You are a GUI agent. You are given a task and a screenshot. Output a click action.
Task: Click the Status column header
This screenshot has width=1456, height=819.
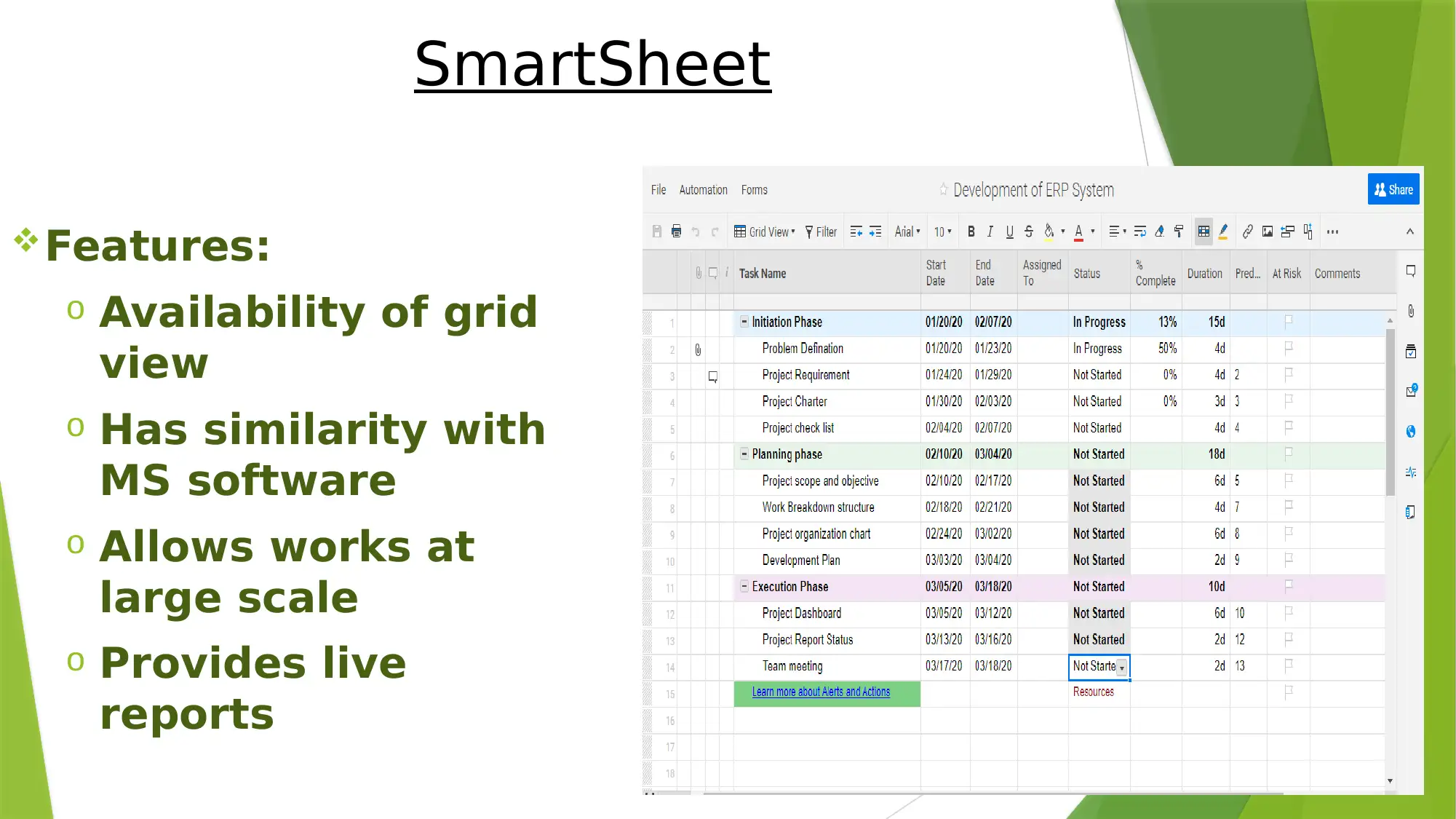(x=1099, y=273)
